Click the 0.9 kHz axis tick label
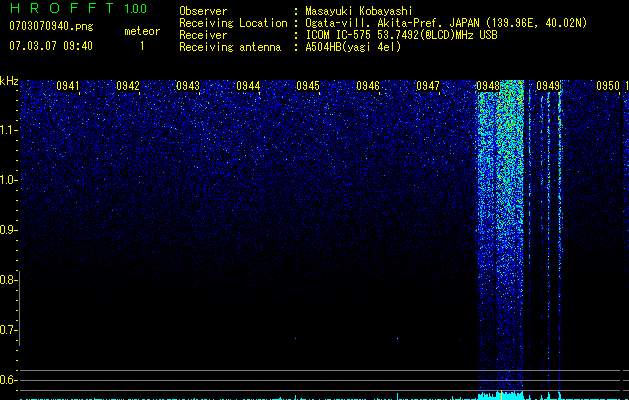629x400 pixels. (9, 230)
